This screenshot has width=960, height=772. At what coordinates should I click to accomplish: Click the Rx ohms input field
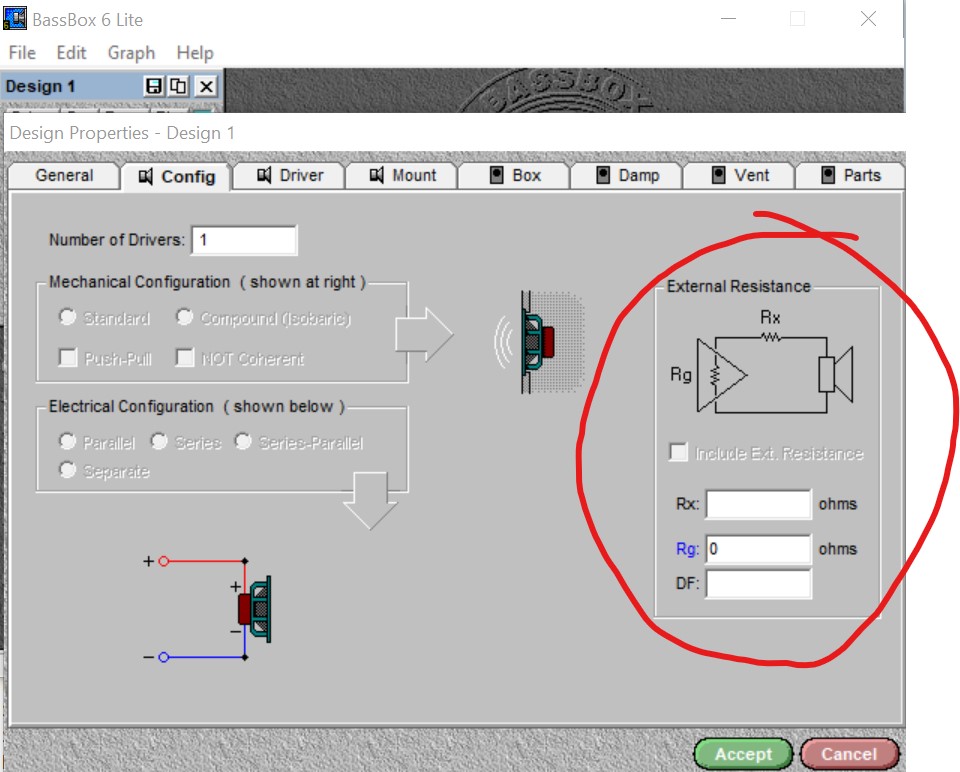tap(759, 504)
